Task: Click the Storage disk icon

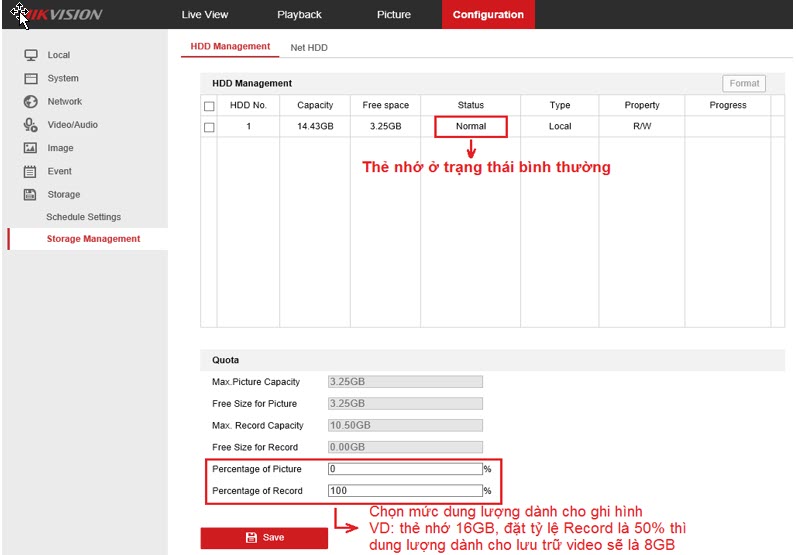Action: [31, 194]
